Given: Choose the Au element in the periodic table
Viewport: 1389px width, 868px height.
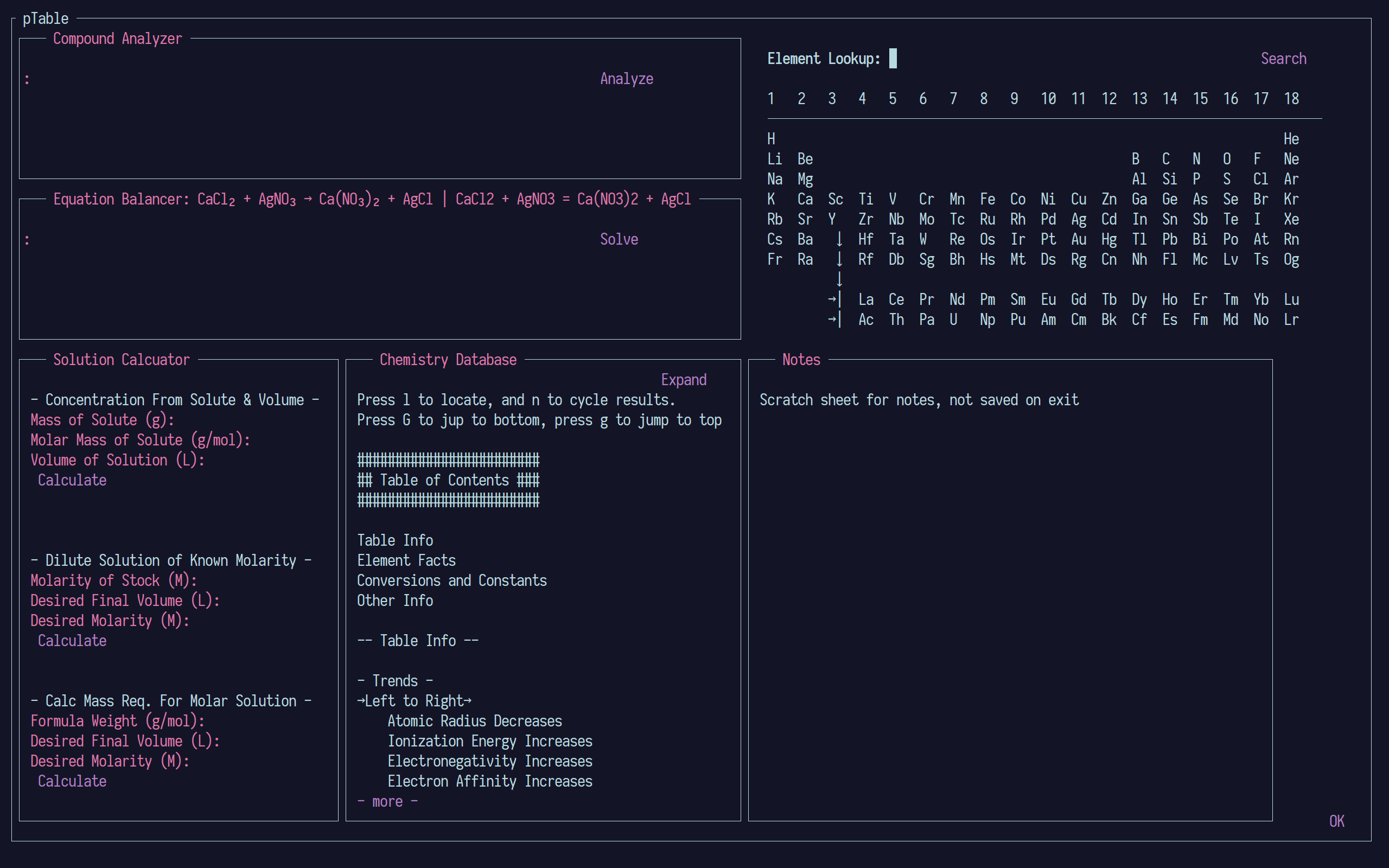Looking at the screenshot, I should tap(1078, 239).
